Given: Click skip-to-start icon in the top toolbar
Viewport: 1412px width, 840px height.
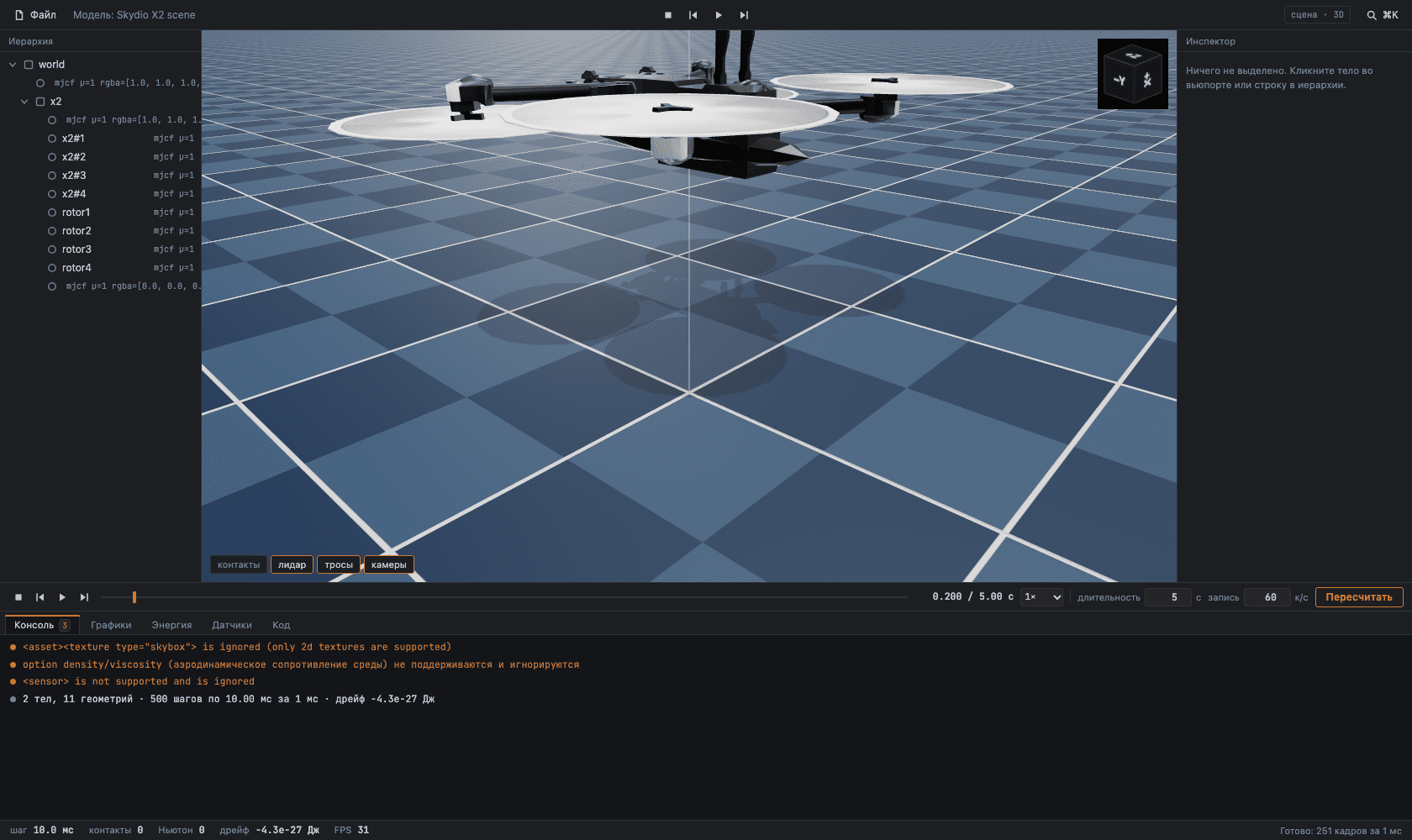Looking at the screenshot, I should point(693,15).
